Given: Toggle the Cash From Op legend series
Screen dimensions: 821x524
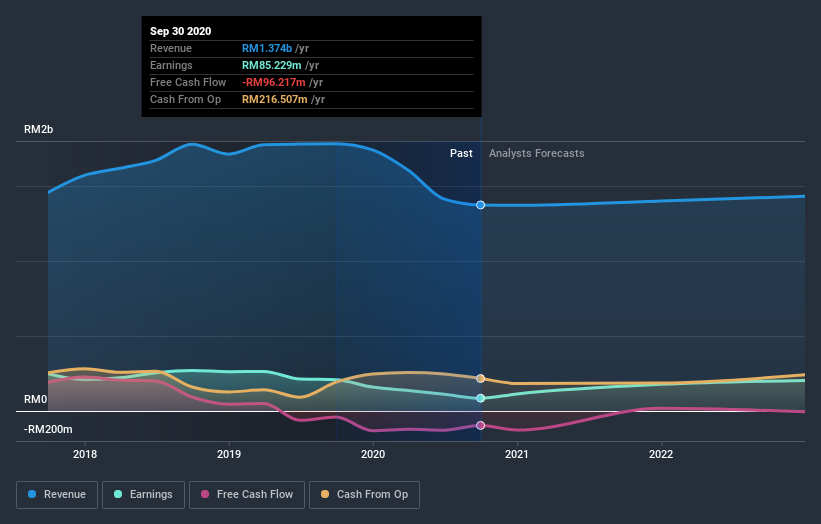Looking at the screenshot, I should [x=364, y=495].
